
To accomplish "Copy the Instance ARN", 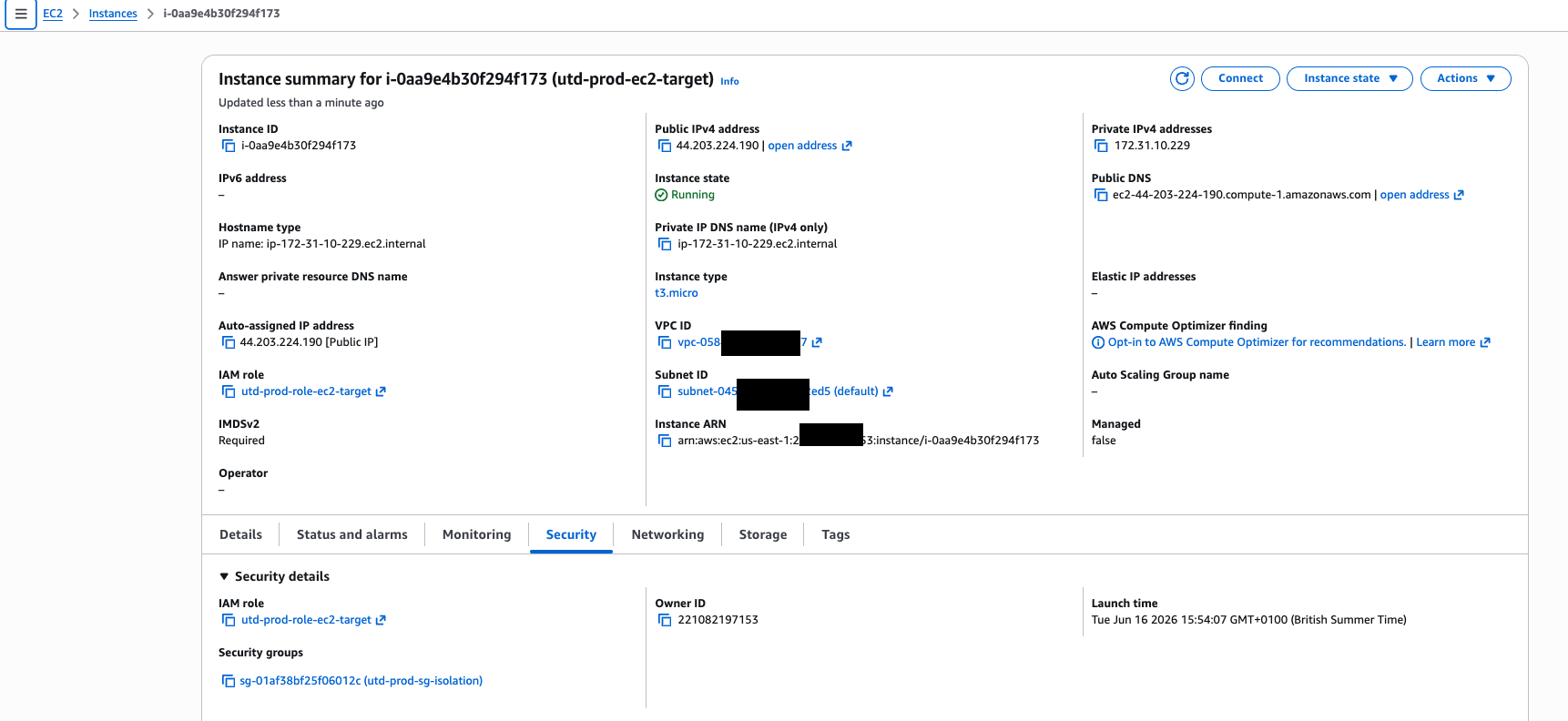I will [665, 441].
